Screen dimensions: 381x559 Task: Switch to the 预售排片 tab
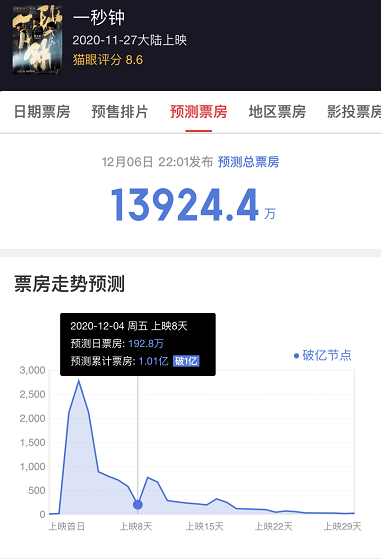[x=120, y=112]
